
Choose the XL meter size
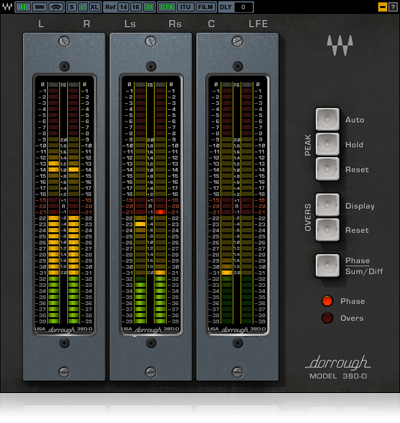click(95, 7)
